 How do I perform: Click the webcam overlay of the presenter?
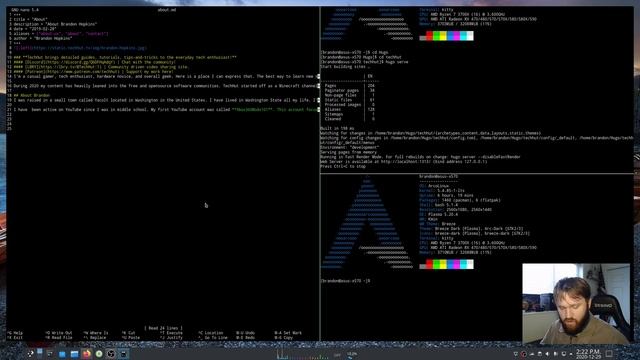pos(576,303)
